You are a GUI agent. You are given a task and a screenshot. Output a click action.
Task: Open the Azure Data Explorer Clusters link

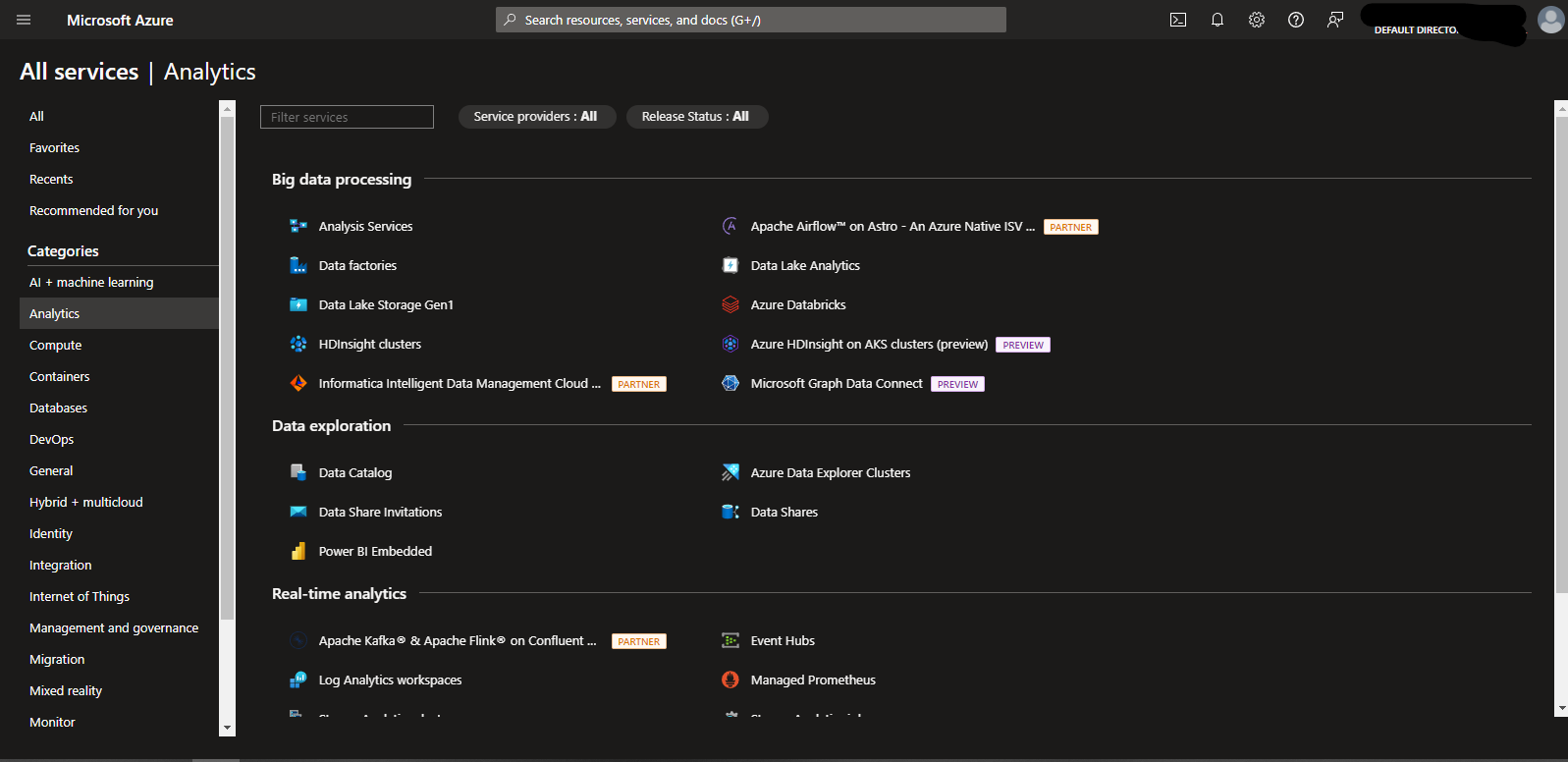[x=831, y=472]
